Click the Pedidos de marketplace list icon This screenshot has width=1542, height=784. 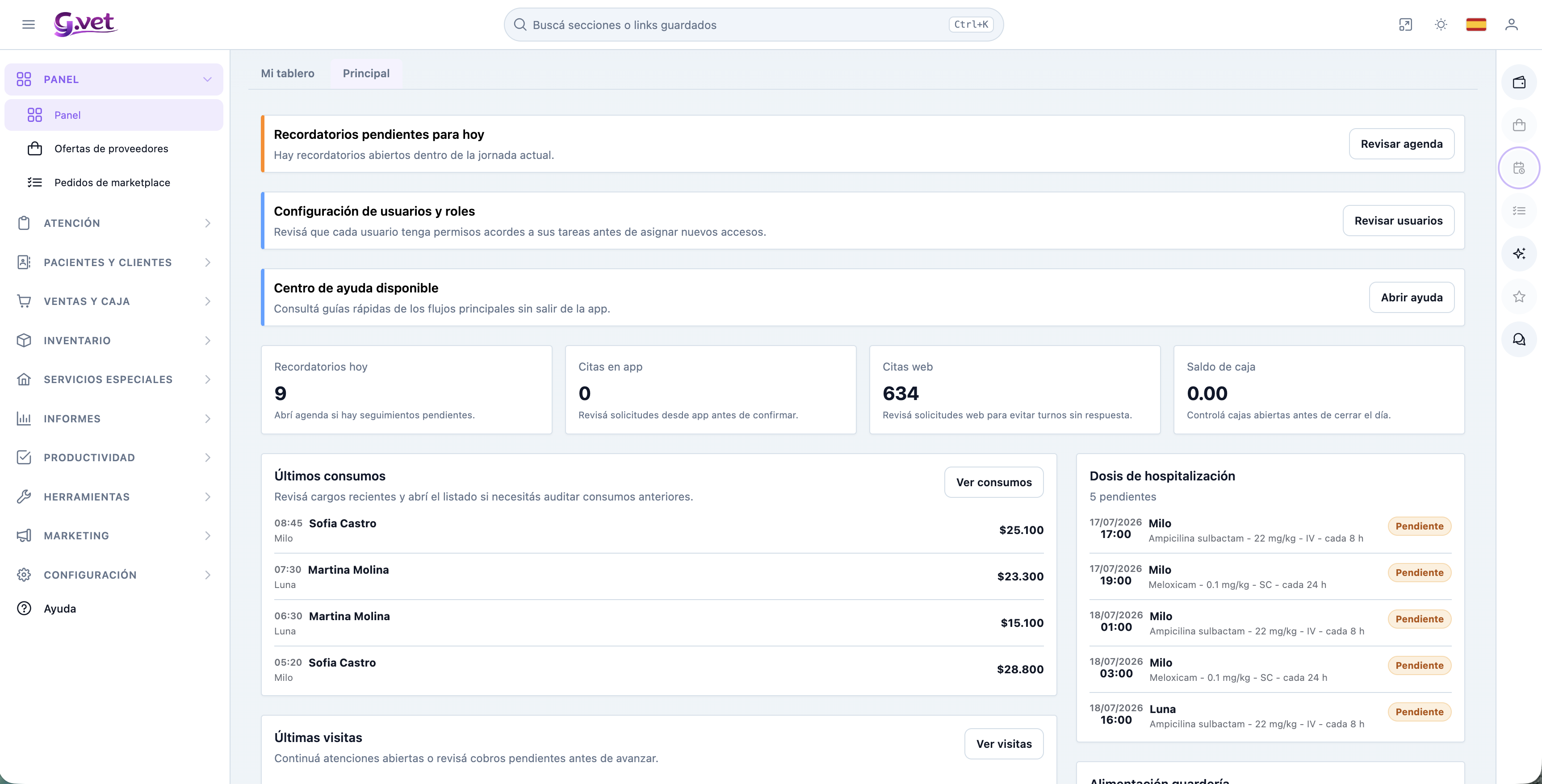[35, 183]
